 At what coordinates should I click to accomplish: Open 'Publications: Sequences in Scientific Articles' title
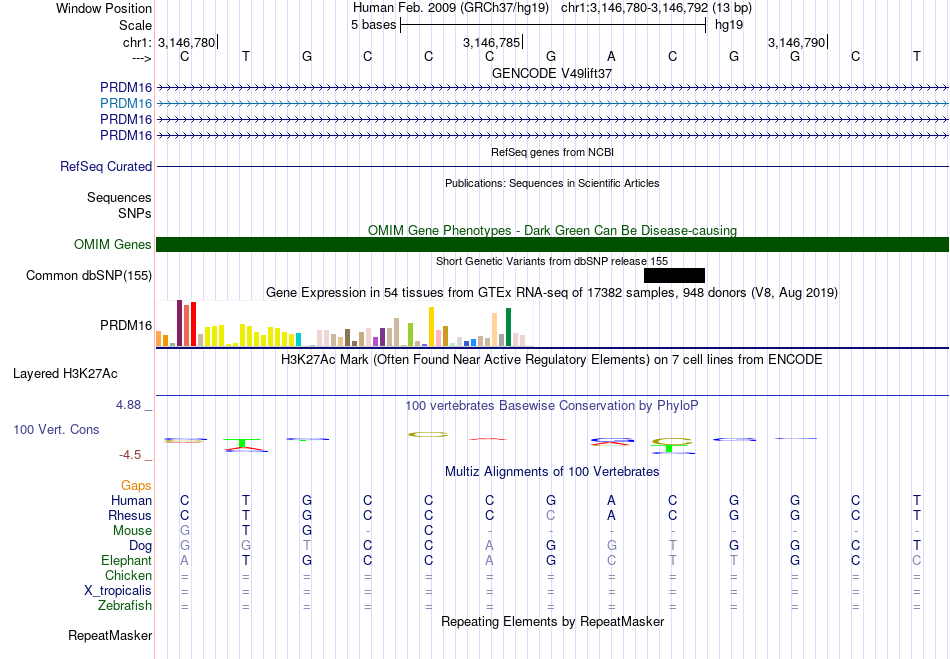pos(552,184)
